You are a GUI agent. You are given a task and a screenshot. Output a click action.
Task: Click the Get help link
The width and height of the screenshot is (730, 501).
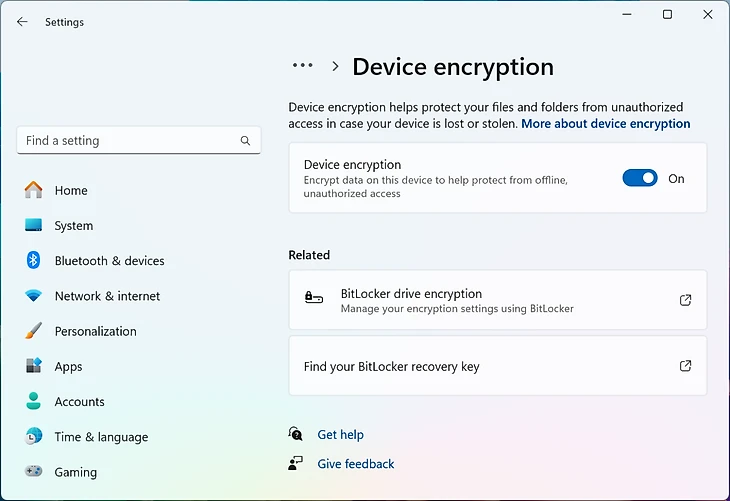[340, 435]
